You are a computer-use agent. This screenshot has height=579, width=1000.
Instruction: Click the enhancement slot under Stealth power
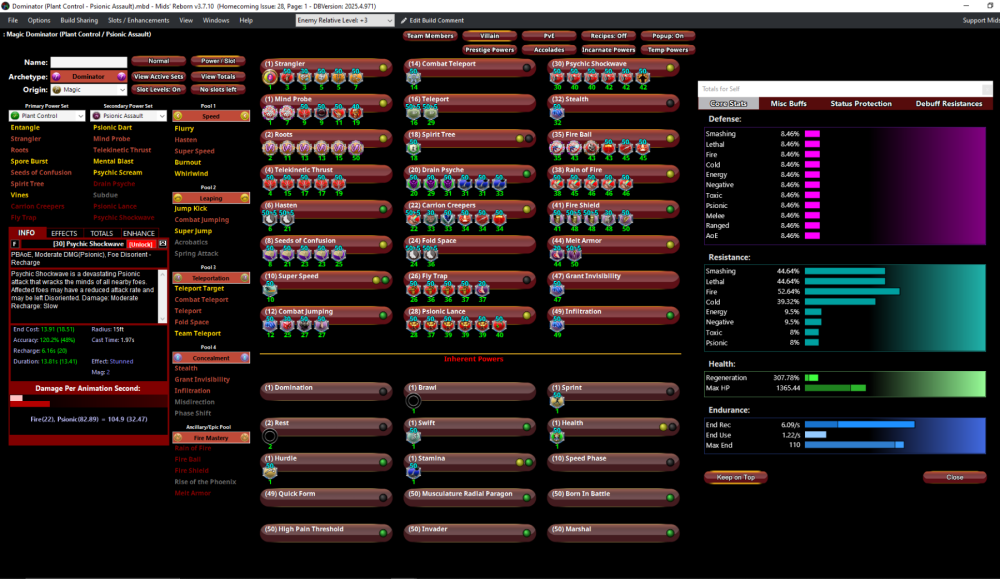558,113
